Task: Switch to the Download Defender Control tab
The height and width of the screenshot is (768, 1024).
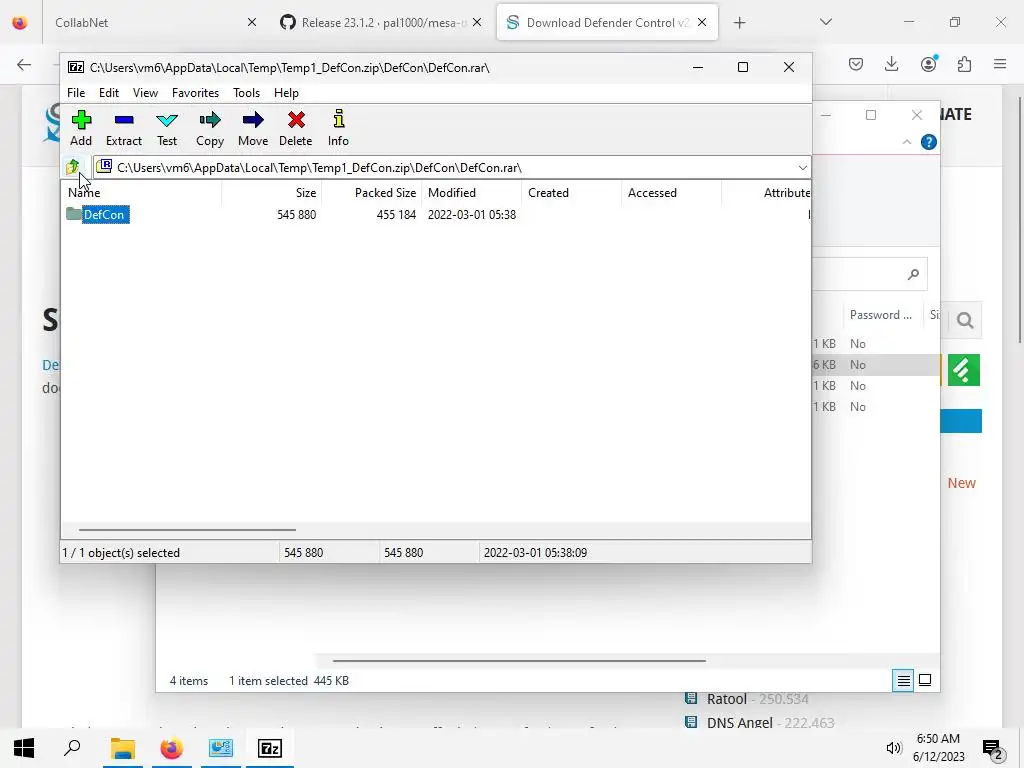Action: (x=607, y=23)
